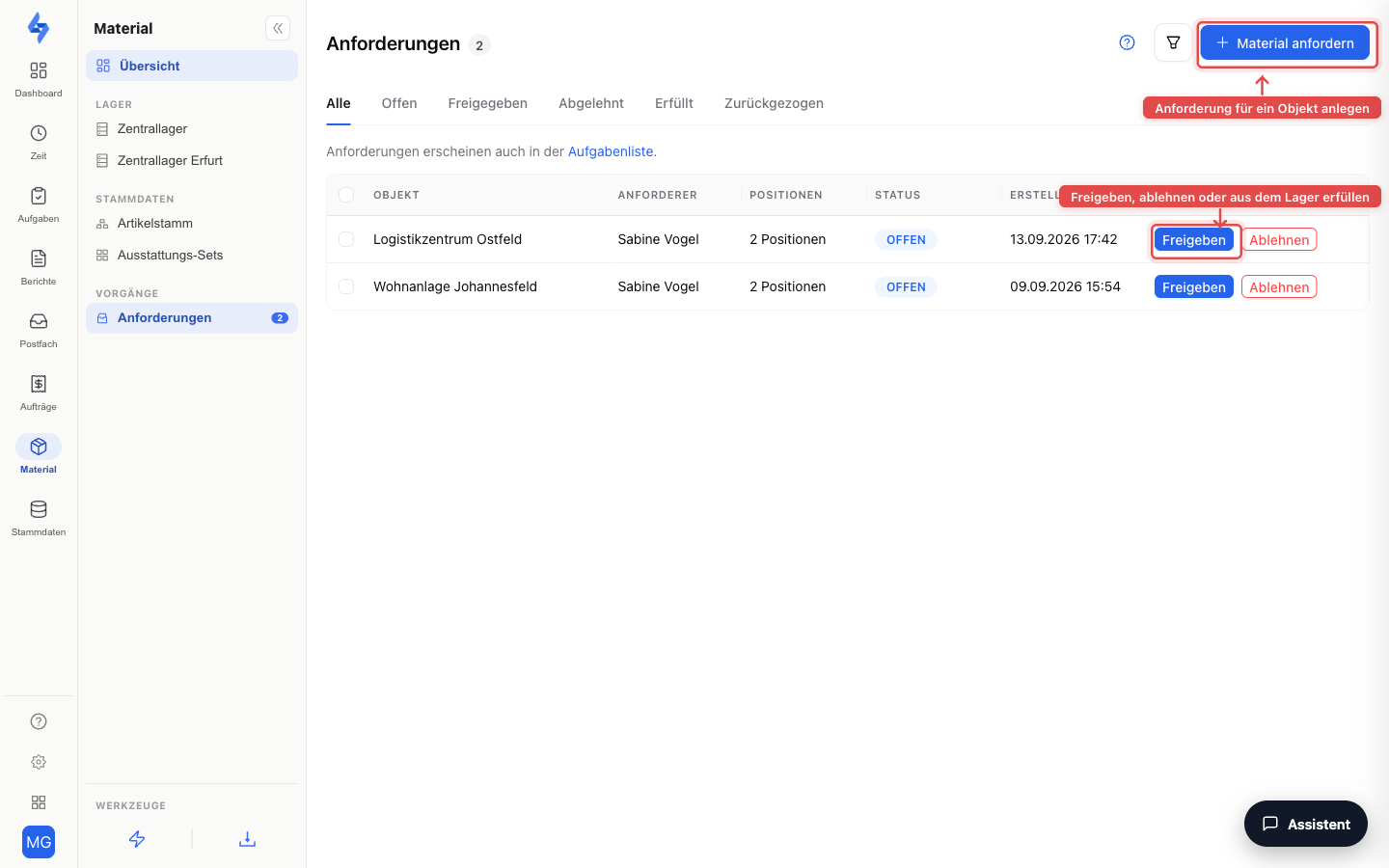
Task: Click Freigeben for Logistikzentrum Ostfeld
Action: pos(1194,239)
